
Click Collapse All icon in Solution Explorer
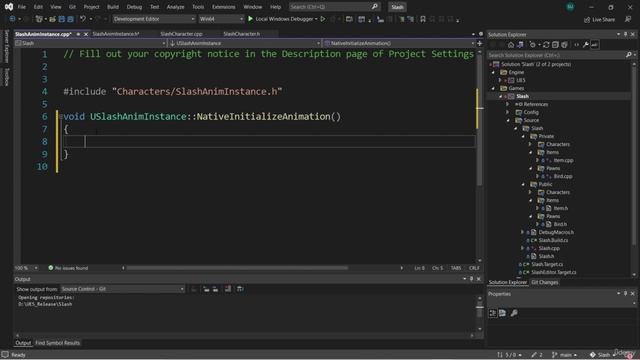(555, 45)
